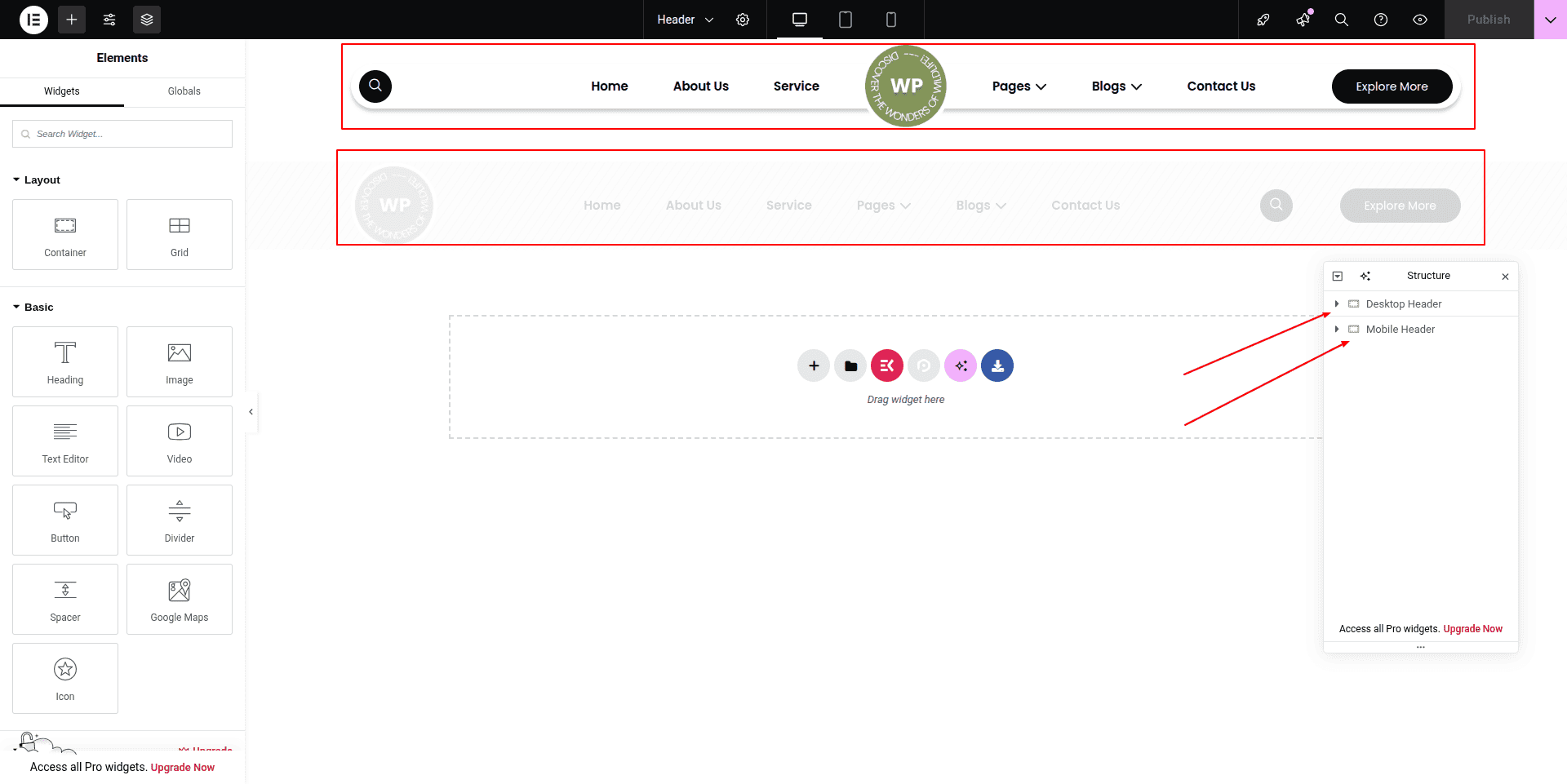Click the Elementor logo menu icon
This screenshot has width=1567, height=784.
pos(33,20)
